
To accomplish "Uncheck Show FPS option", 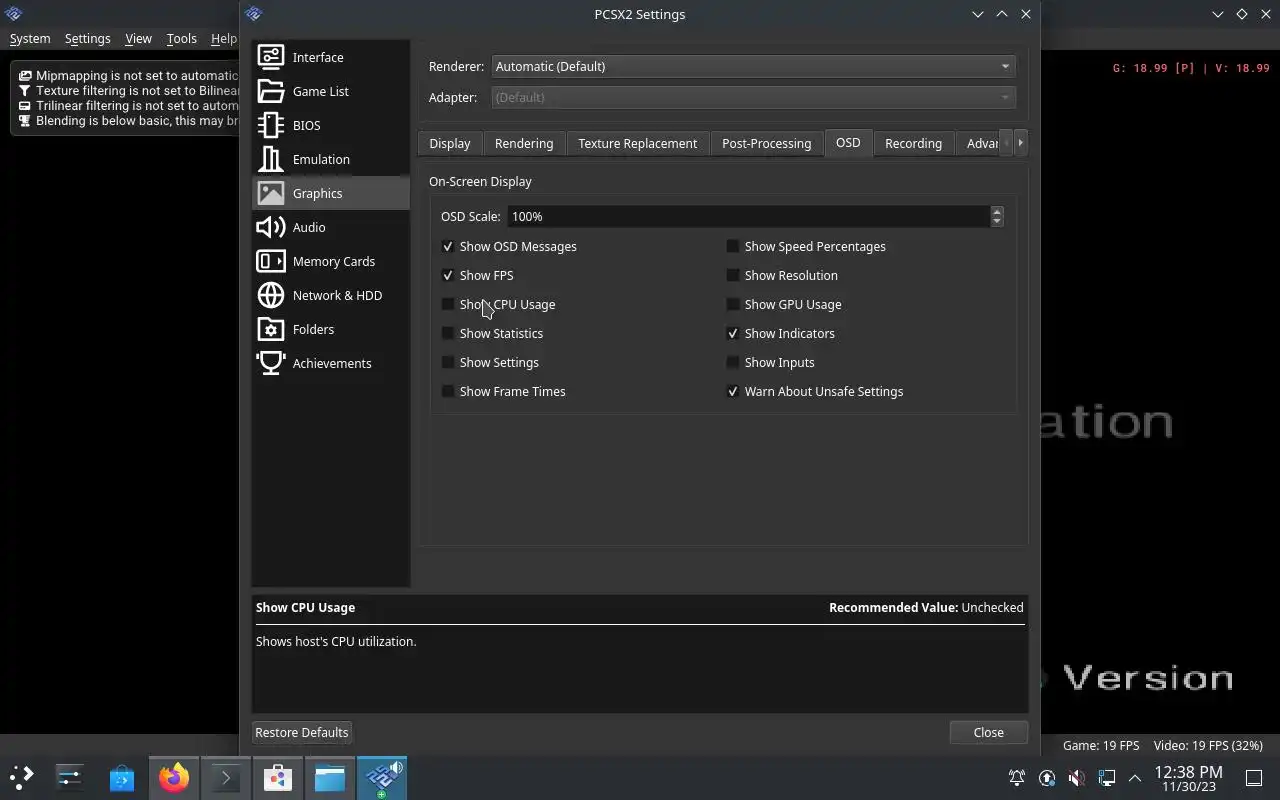I will [448, 275].
